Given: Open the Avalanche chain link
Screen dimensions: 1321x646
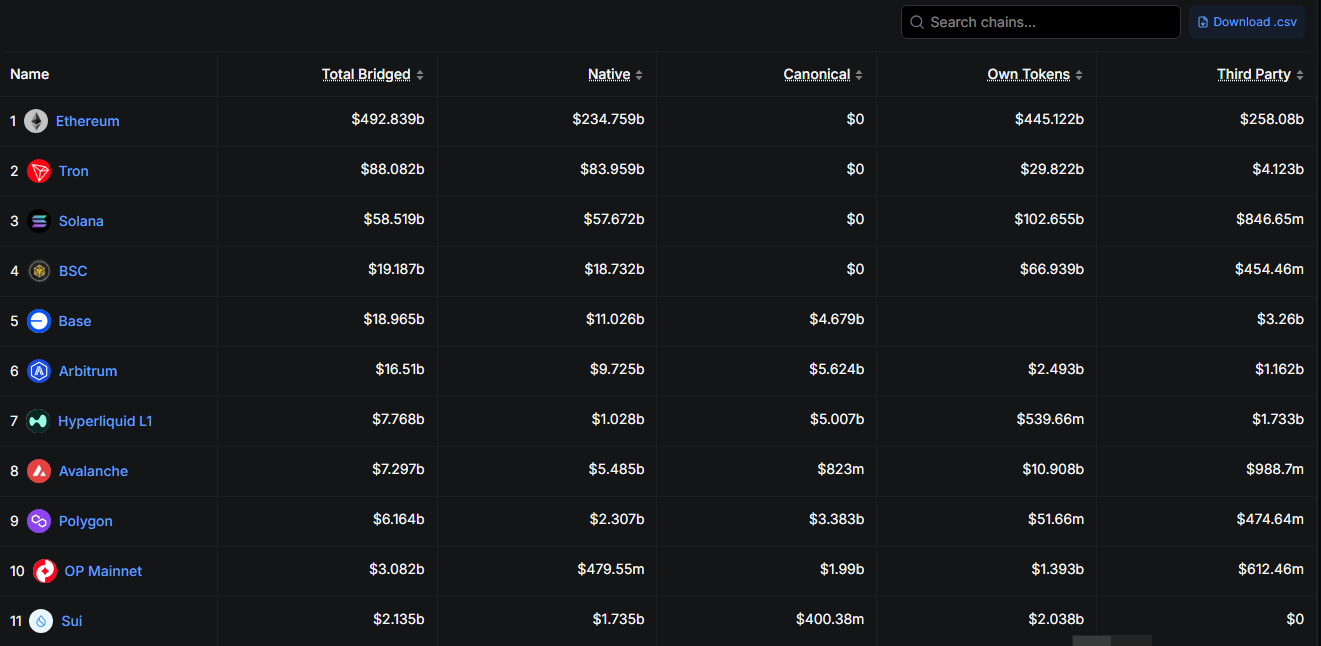Looking at the screenshot, I should point(93,471).
